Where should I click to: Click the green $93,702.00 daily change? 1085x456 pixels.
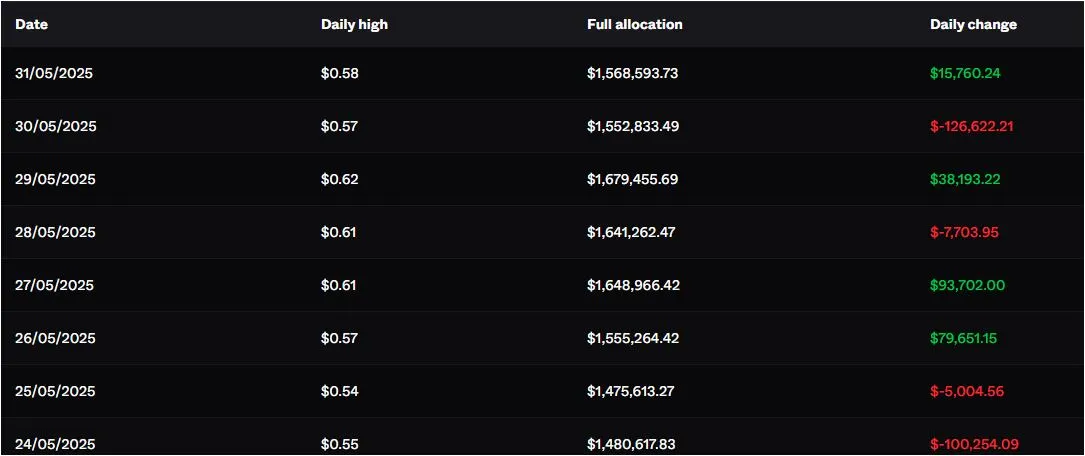(967, 286)
